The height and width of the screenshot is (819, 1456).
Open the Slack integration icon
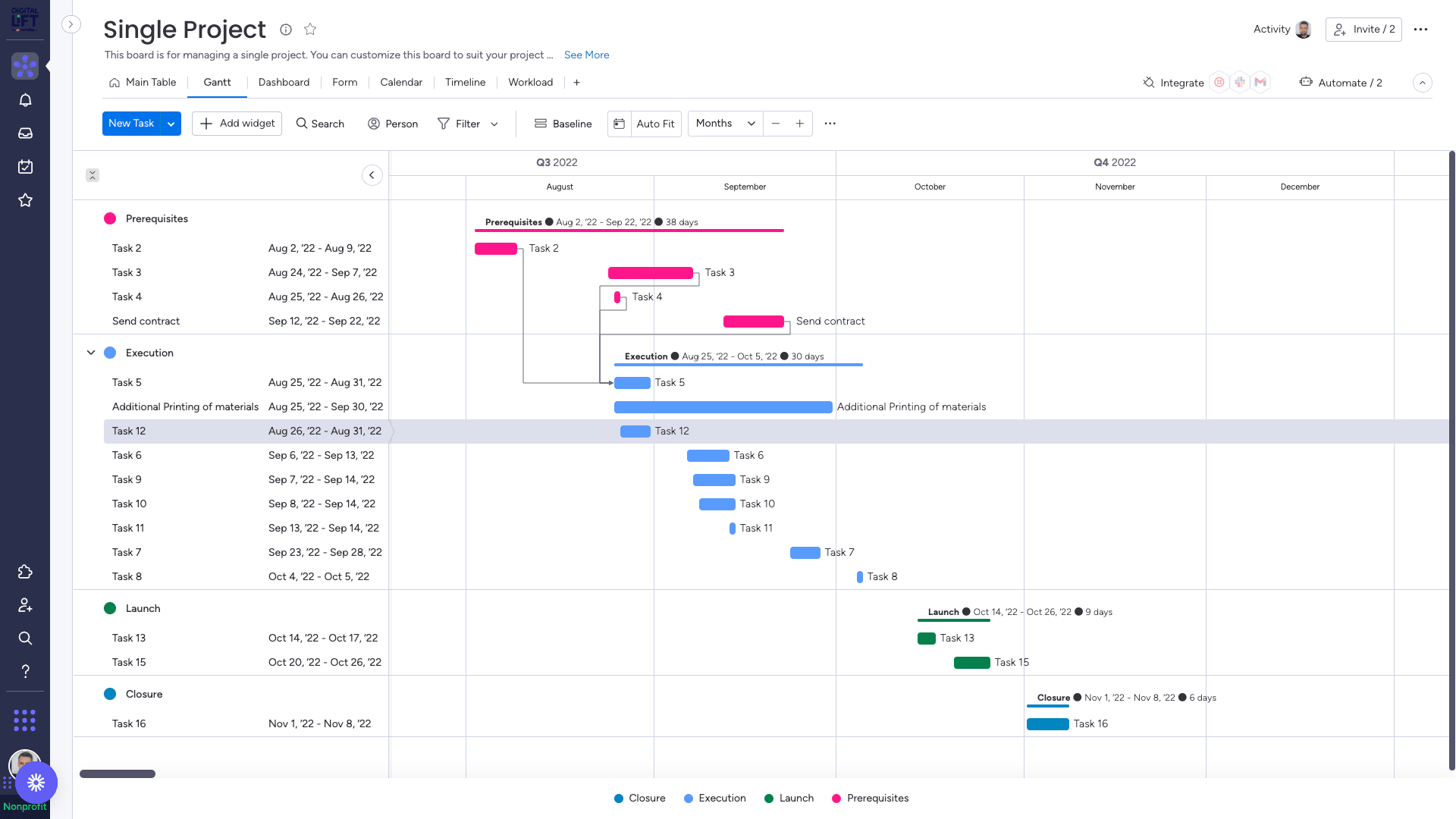pos(1240,82)
